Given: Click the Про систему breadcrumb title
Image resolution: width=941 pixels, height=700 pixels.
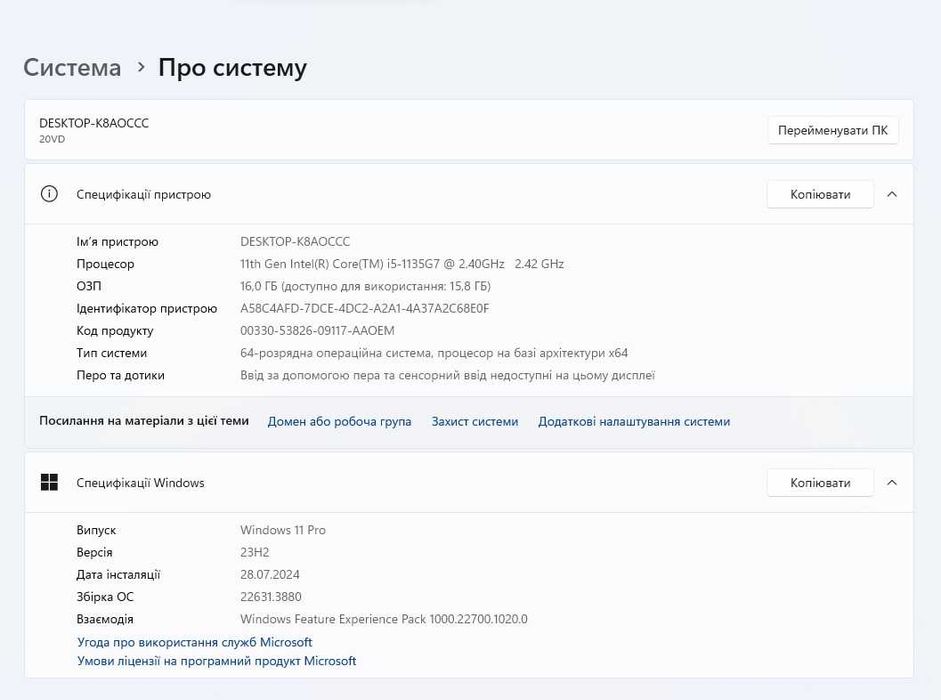Looking at the screenshot, I should click(x=232, y=68).
